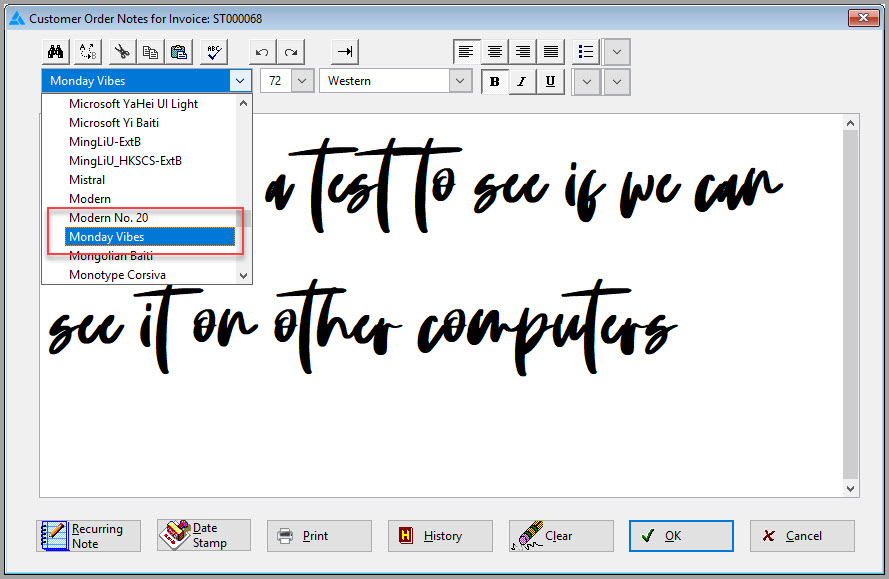The image size is (889, 579).
Task: Click the Undo arrow
Action: coord(263,52)
